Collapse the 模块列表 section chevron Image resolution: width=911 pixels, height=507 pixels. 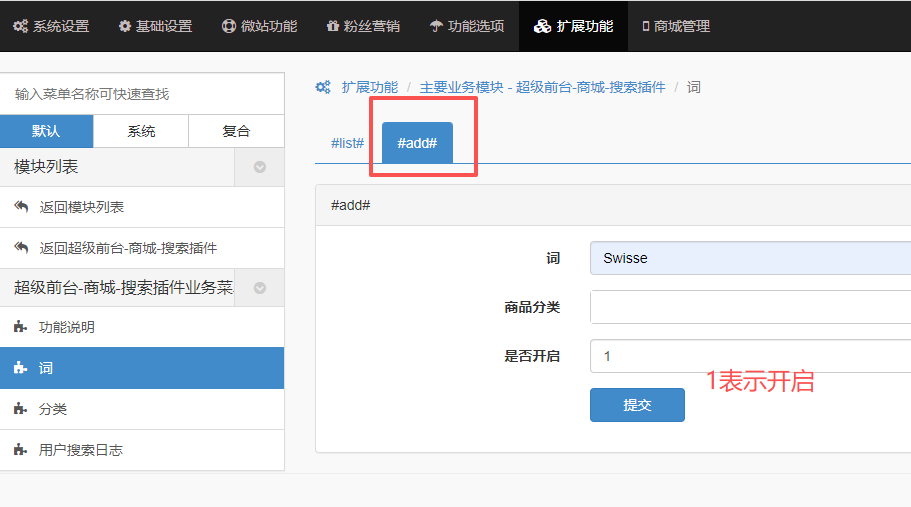260,167
